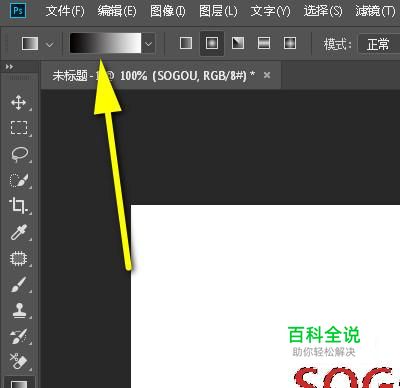Select the Move tool
This screenshot has width=400, height=388.
pos(19,102)
